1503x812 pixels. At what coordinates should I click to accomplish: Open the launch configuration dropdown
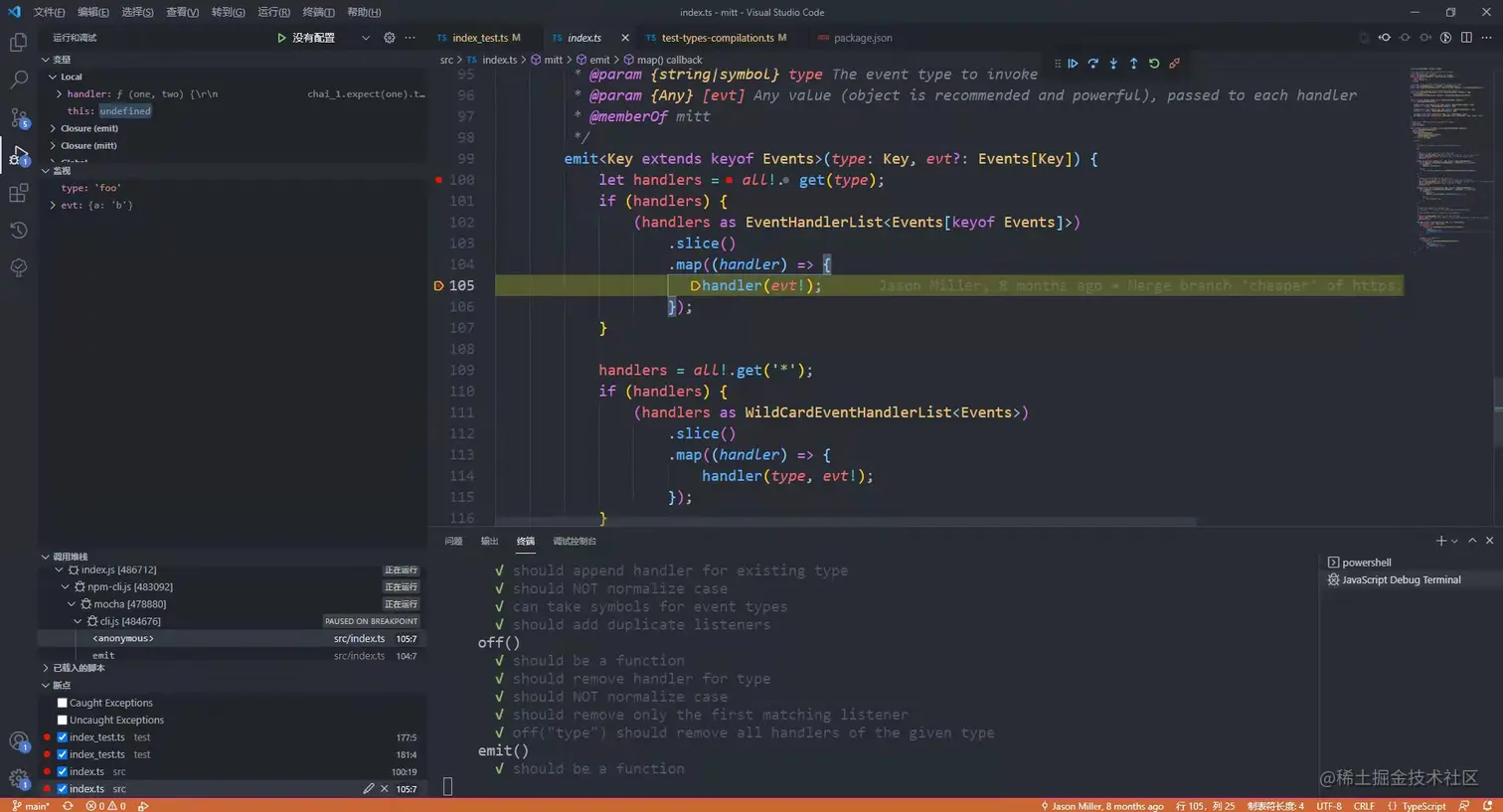[366, 38]
